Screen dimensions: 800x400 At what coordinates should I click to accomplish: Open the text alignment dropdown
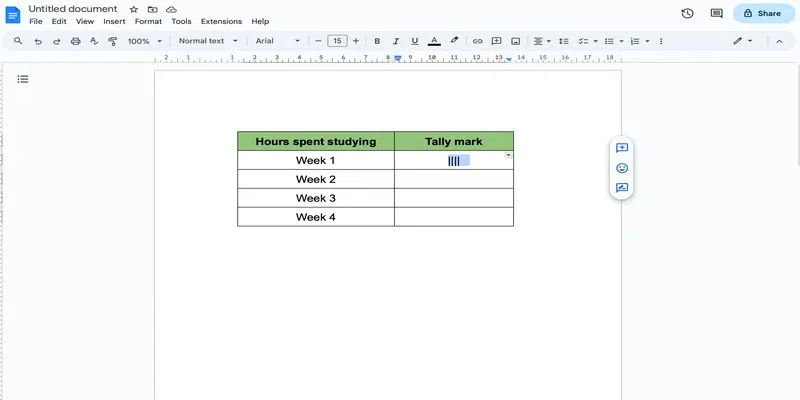pos(542,41)
